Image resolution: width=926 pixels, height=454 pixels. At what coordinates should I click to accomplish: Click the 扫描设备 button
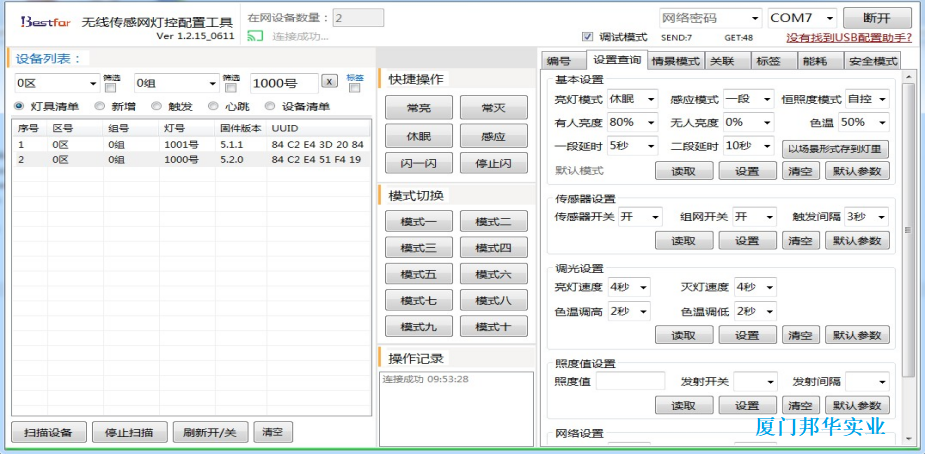click(48, 432)
